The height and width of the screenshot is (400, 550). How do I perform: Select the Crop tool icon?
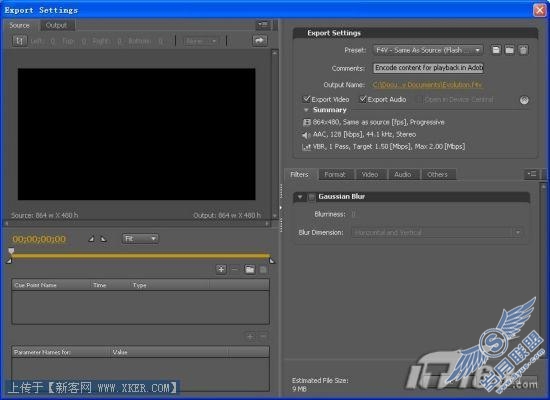[x=19, y=41]
